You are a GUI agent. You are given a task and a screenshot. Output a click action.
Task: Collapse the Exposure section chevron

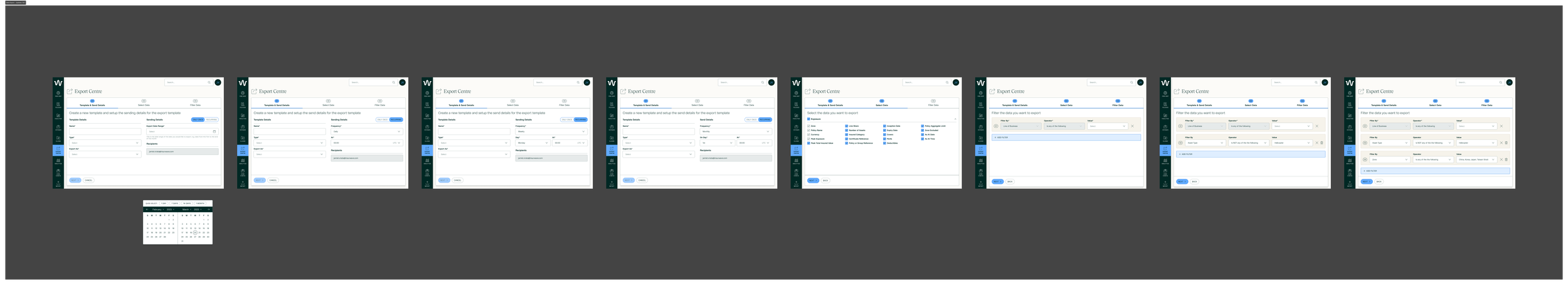[955, 119]
